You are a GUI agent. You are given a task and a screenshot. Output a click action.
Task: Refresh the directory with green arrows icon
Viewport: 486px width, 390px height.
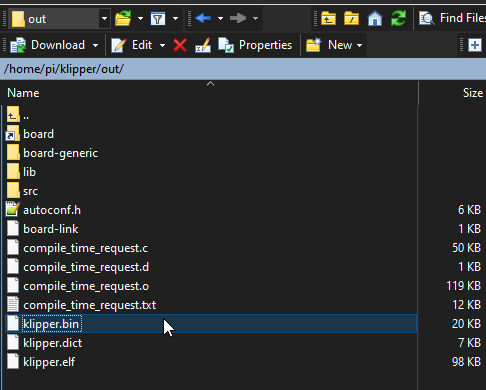point(398,18)
